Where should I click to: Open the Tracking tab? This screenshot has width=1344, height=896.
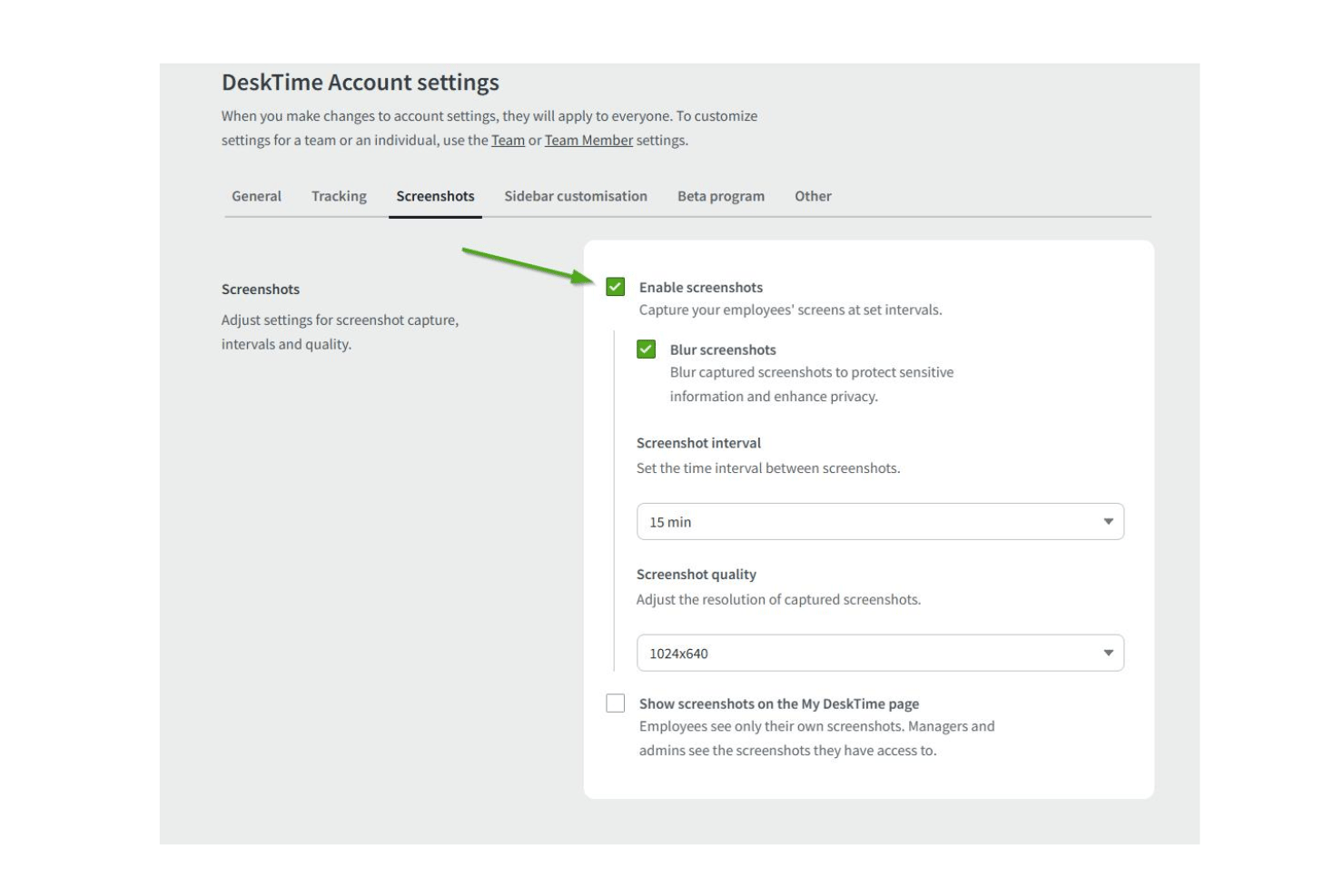[339, 196]
